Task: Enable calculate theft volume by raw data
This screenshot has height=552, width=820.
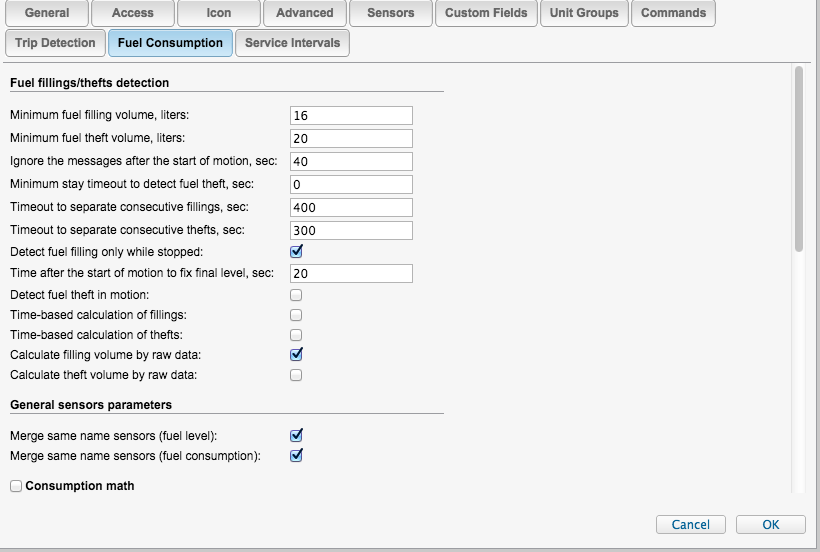Action: pos(296,375)
